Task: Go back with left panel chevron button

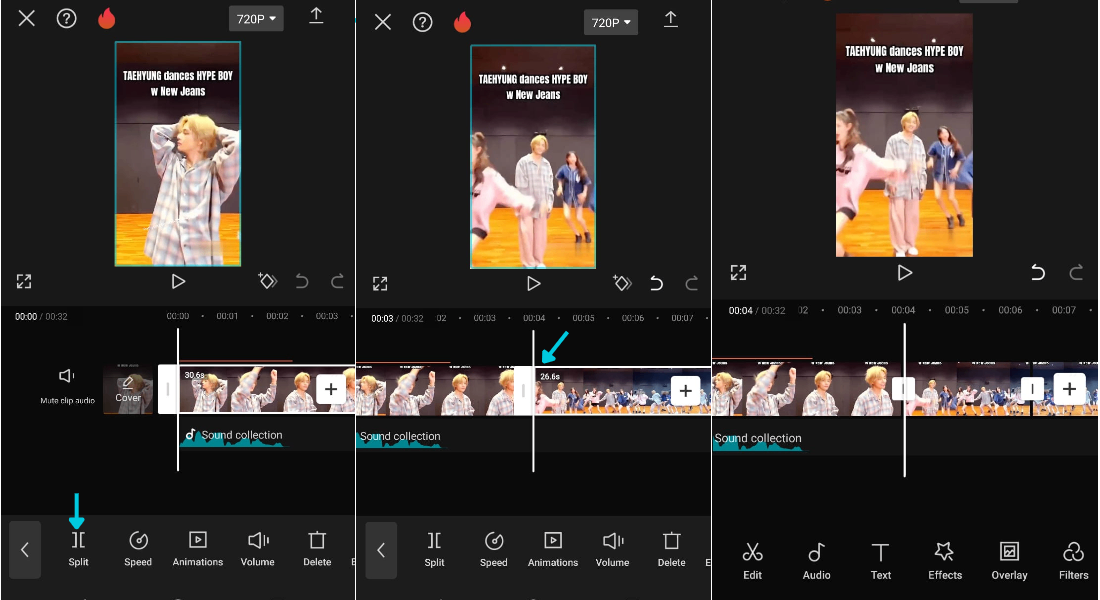Action: click(x=25, y=549)
